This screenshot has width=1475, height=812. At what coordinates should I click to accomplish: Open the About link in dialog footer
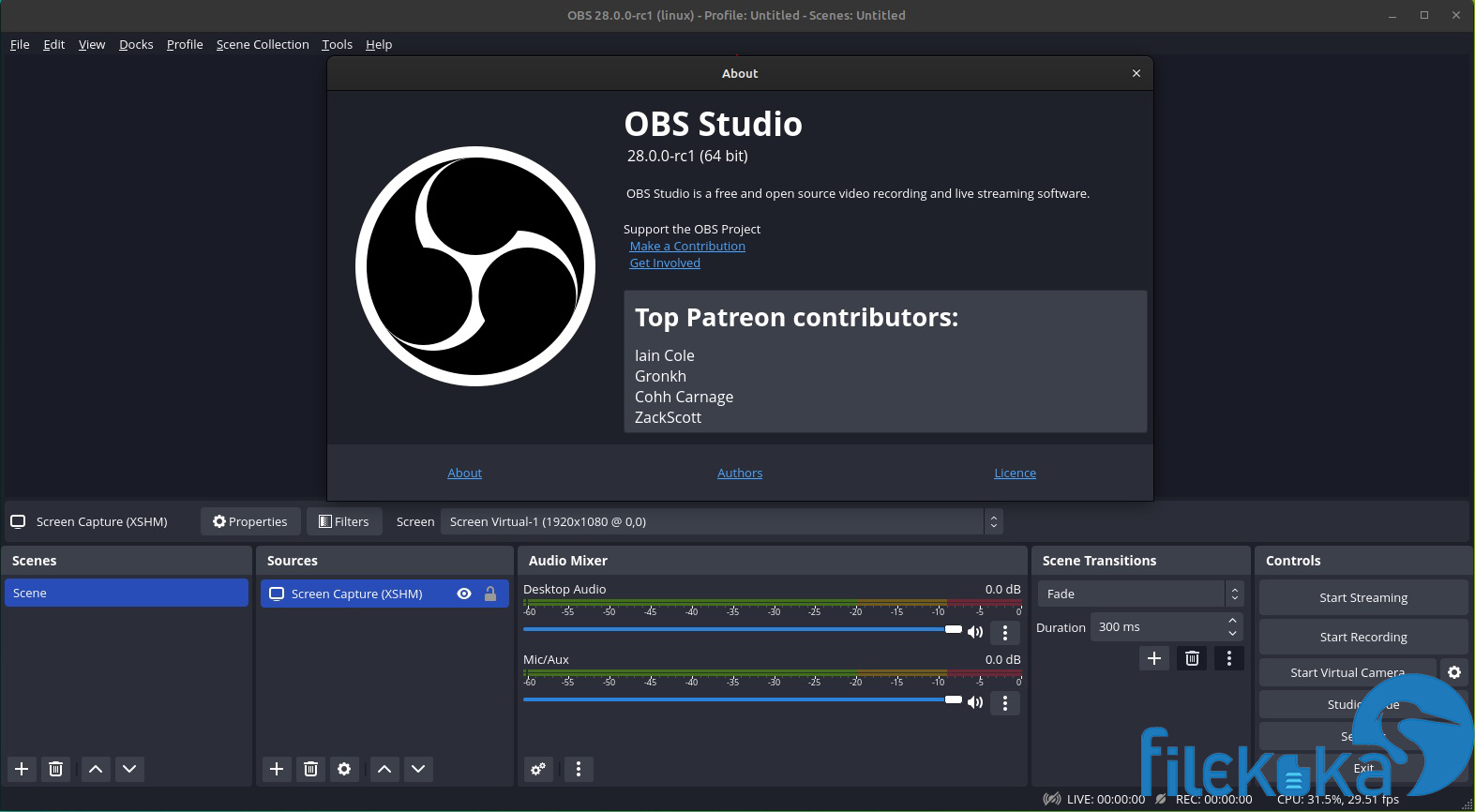click(x=464, y=473)
